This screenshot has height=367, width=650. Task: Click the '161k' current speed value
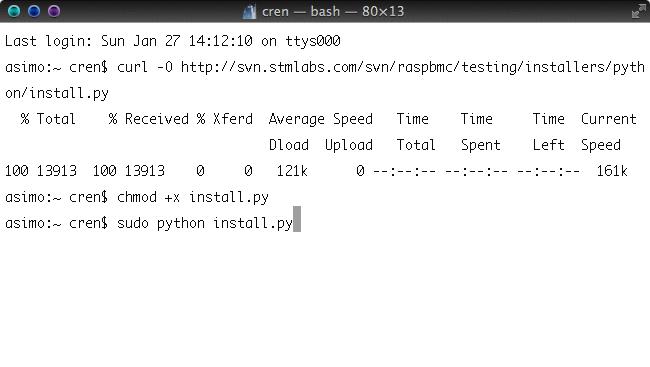612,171
